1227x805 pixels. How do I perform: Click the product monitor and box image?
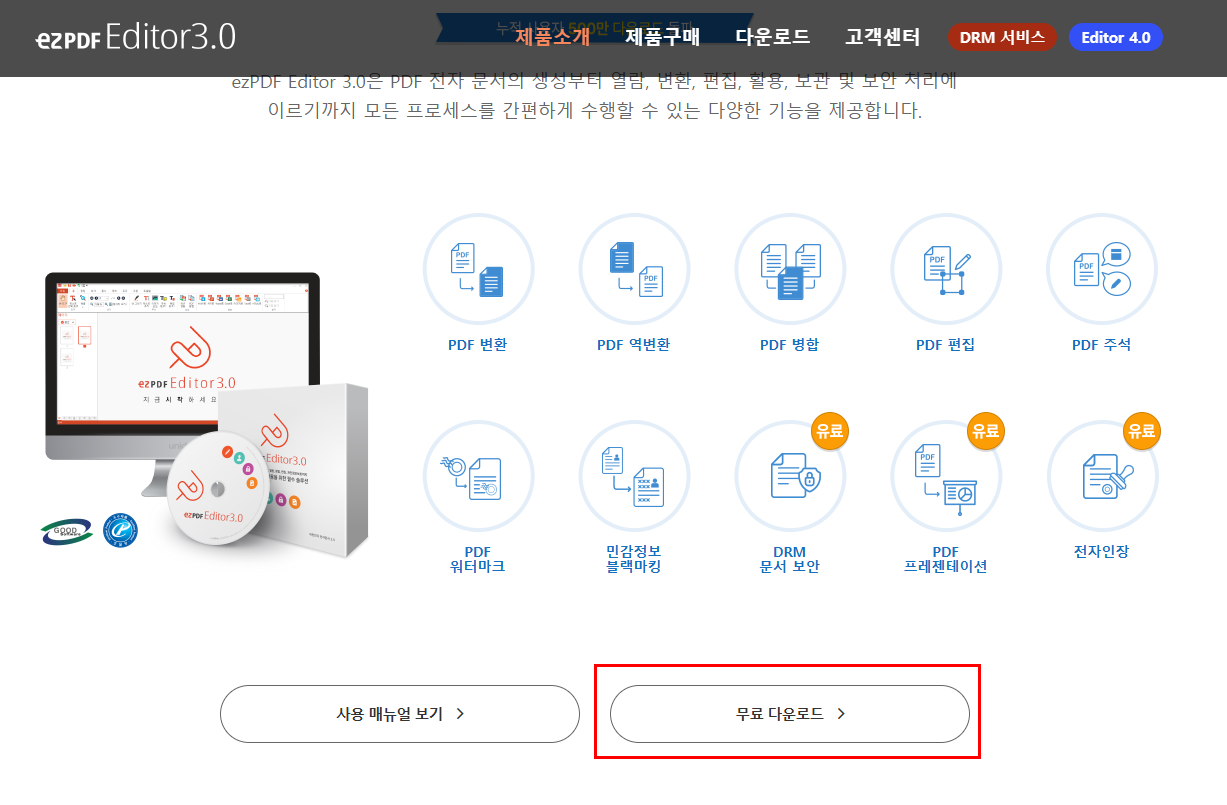pyautogui.click(x=205, y=415)
